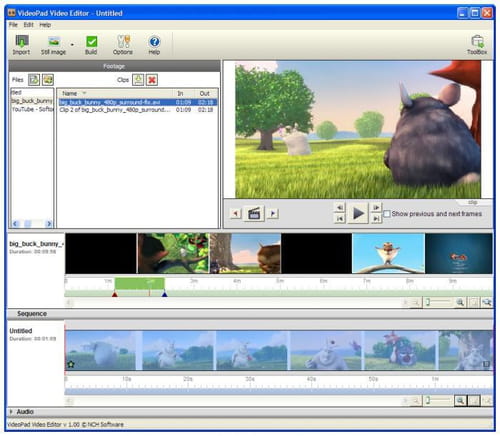The width and height of the screenshot is (500, 436).
Task: Click the blue set-out-point arrow button
Action: point(273,213)
